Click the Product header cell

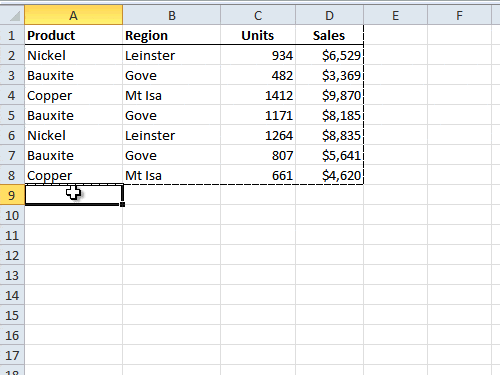click(73, 35)
